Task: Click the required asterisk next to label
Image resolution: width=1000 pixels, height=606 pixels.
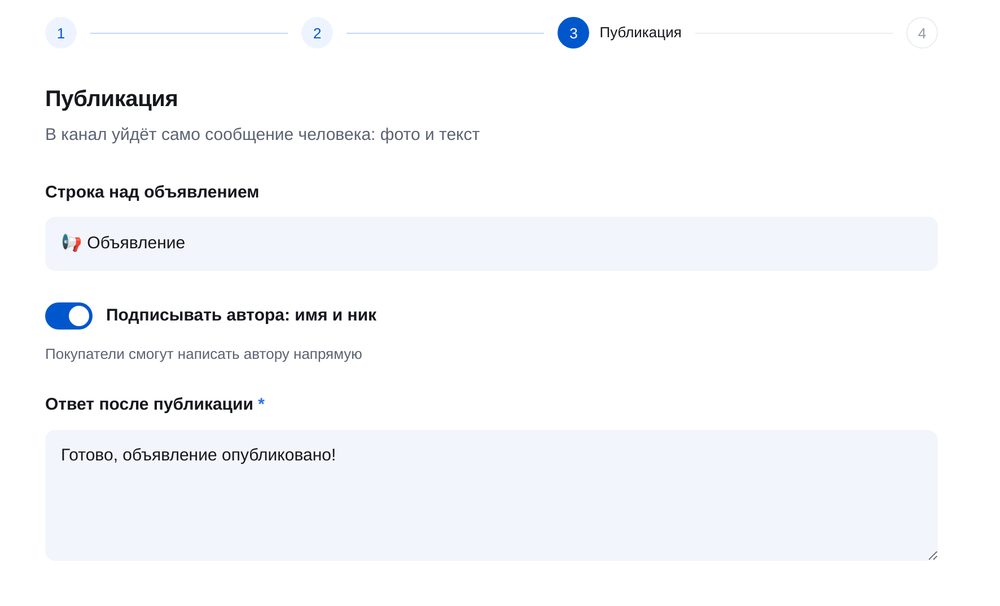Action: pos(261,403)
